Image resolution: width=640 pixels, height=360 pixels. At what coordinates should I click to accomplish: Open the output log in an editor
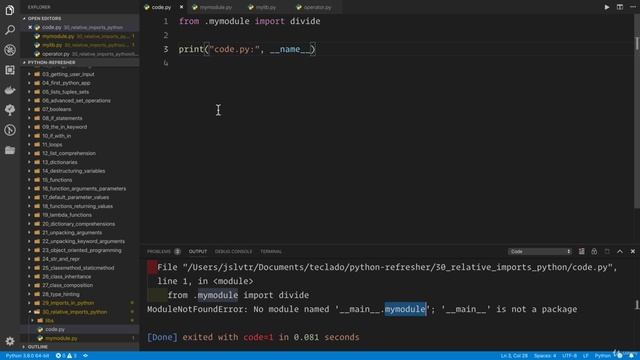point(607,251)
